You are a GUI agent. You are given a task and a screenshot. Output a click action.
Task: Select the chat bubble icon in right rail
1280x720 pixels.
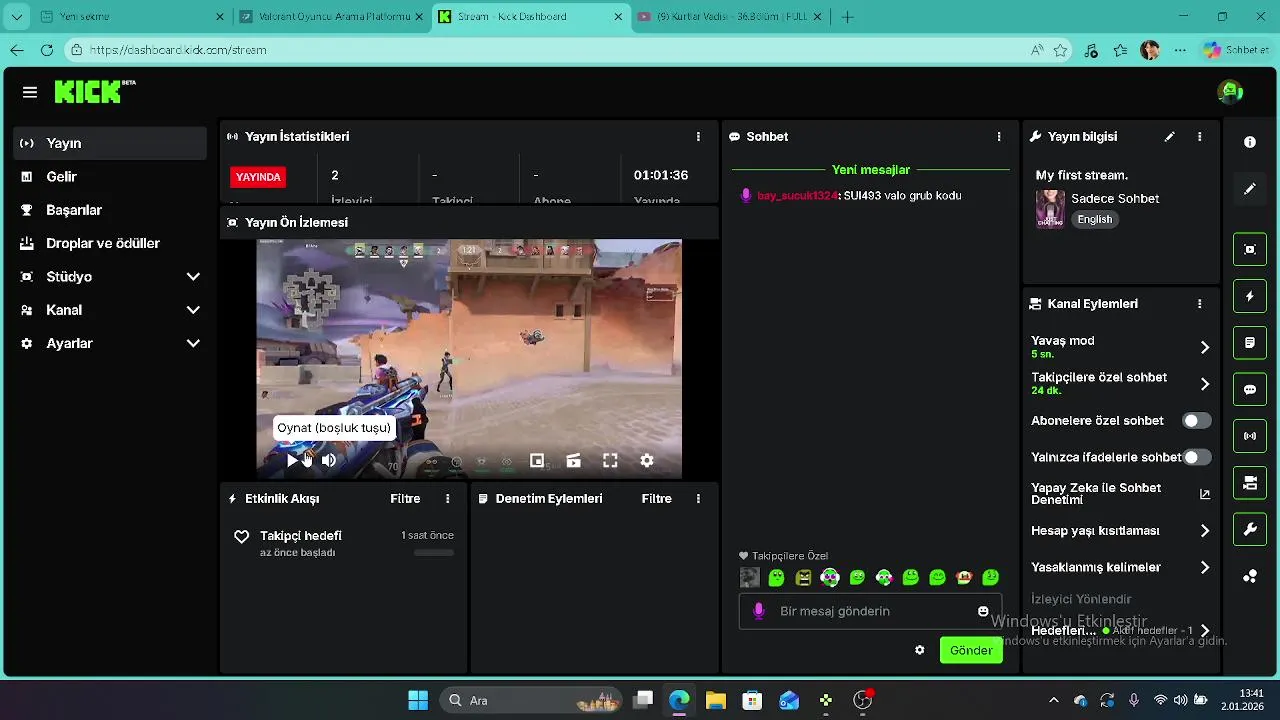tap(1250, 389)
